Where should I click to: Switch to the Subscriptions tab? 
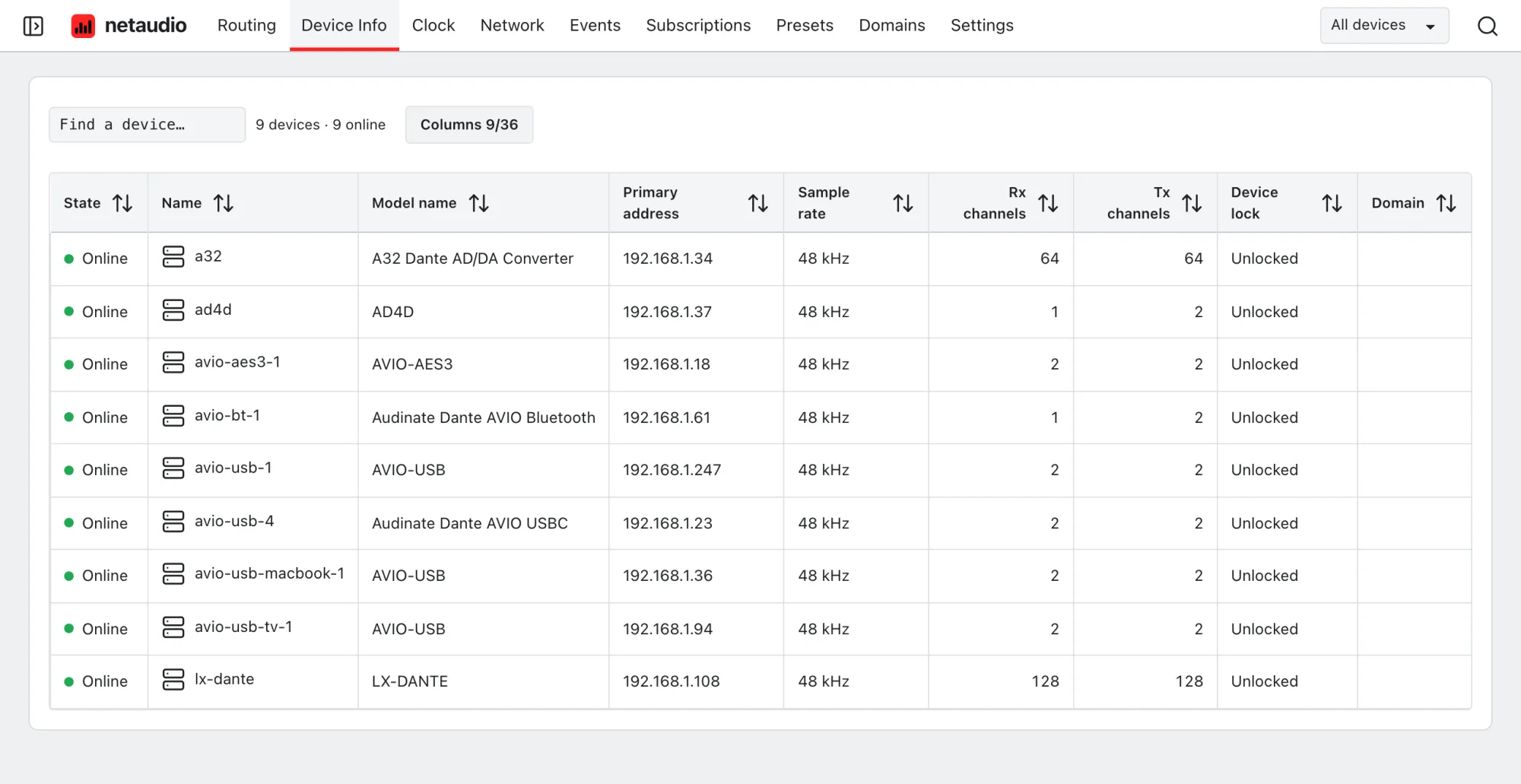pyautogui.click(x=698, y=25)
